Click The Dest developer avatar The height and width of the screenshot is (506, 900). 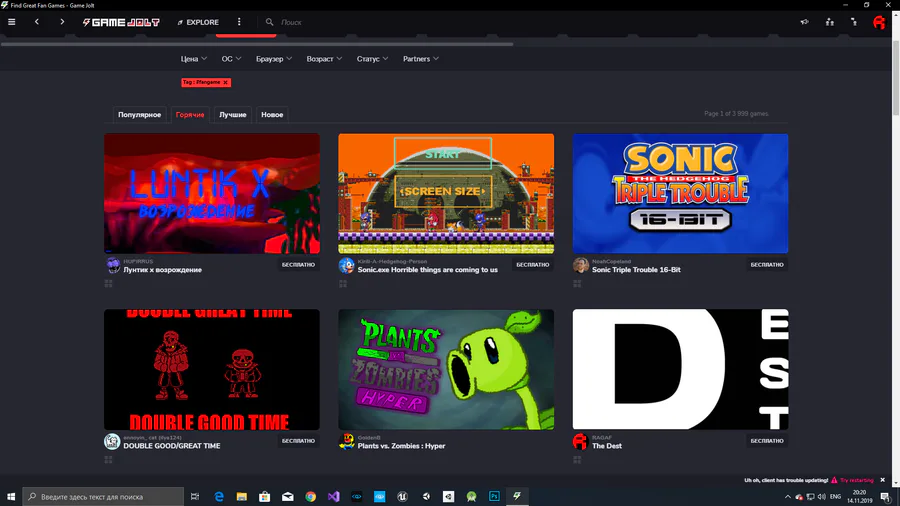(580, 441)
